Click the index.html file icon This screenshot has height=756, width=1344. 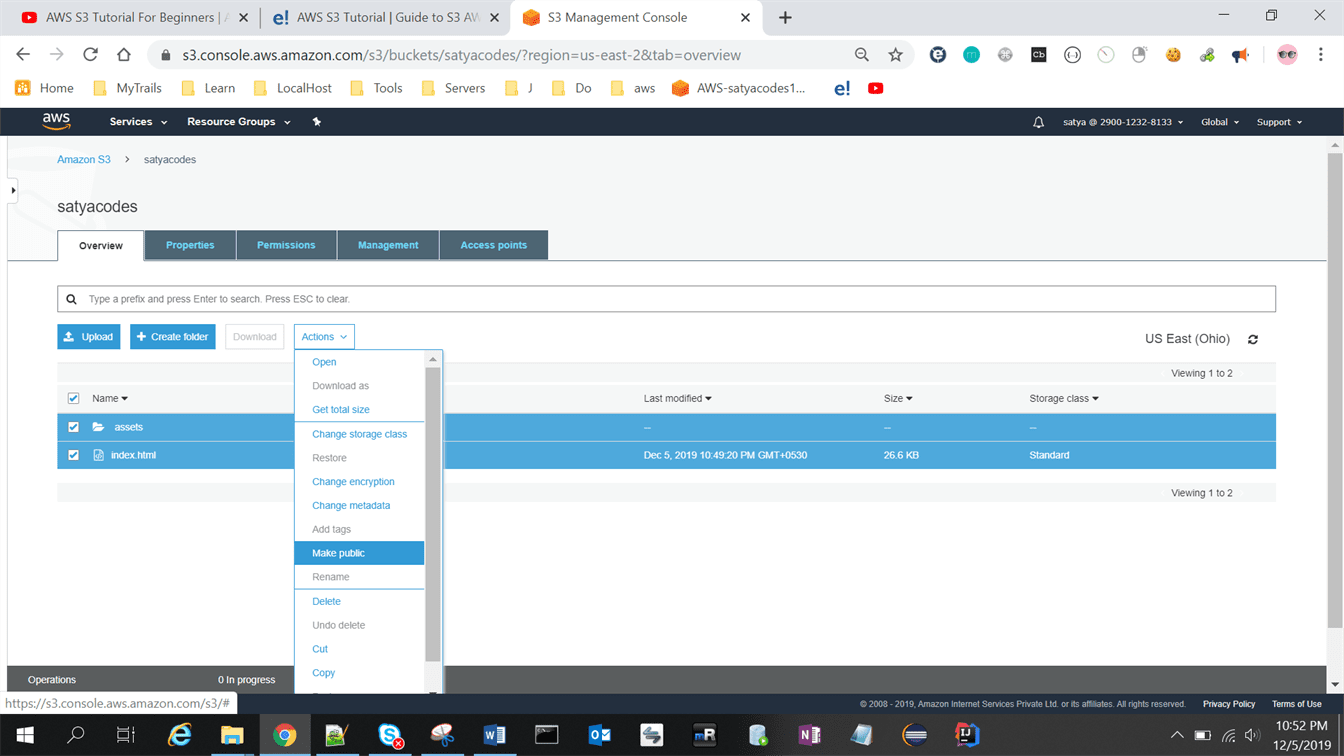tap(98, 455)
